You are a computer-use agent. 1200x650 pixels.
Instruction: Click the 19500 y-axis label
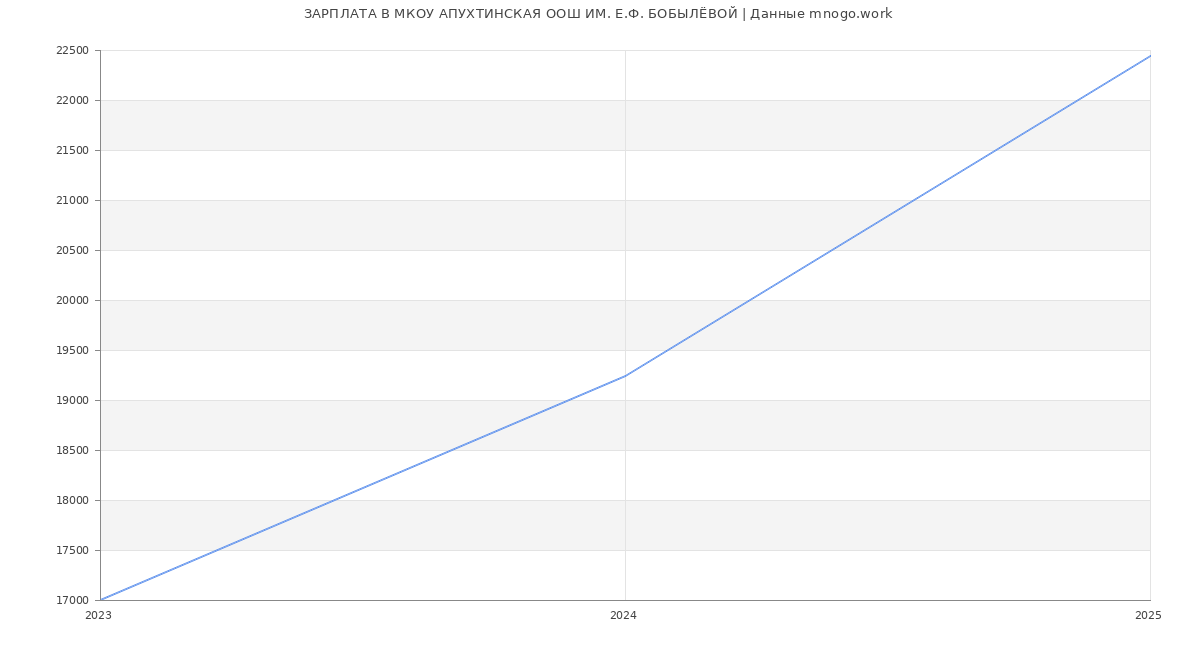coord(73,351)
